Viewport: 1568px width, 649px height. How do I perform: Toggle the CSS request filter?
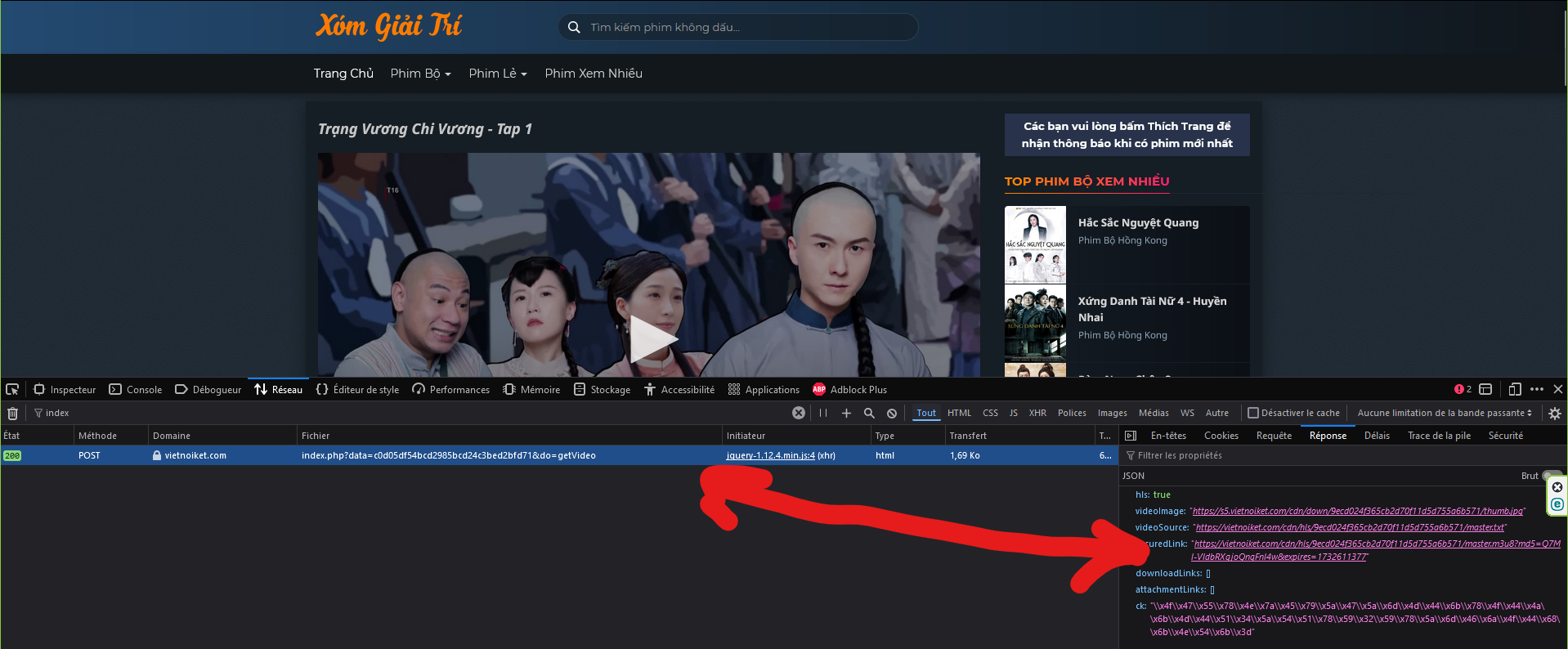[x=991, y=414]
